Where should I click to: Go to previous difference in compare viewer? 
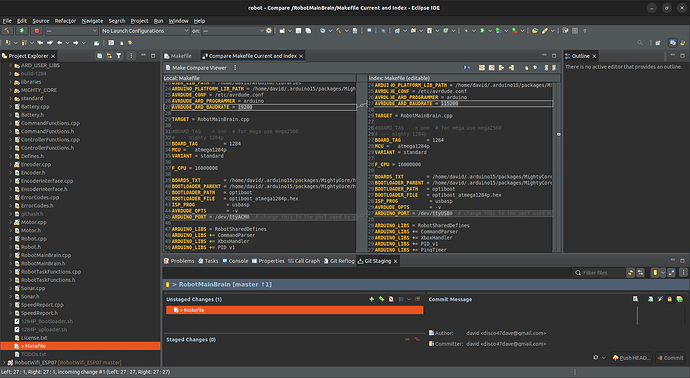(x=535, y=68)
